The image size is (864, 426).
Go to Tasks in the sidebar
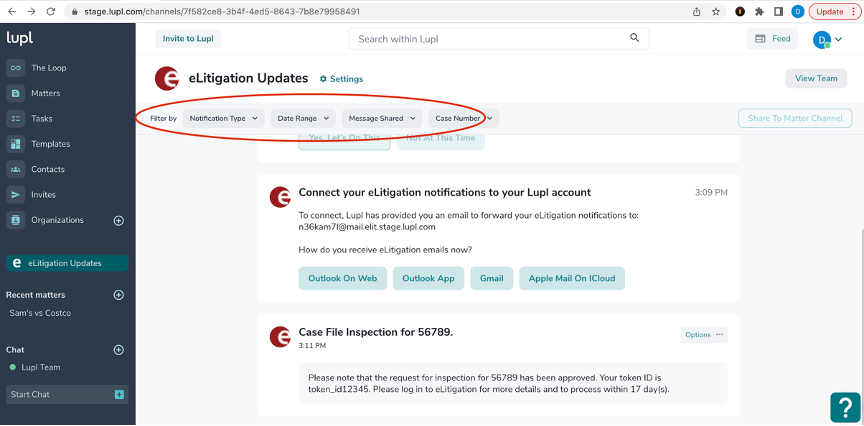42,118
